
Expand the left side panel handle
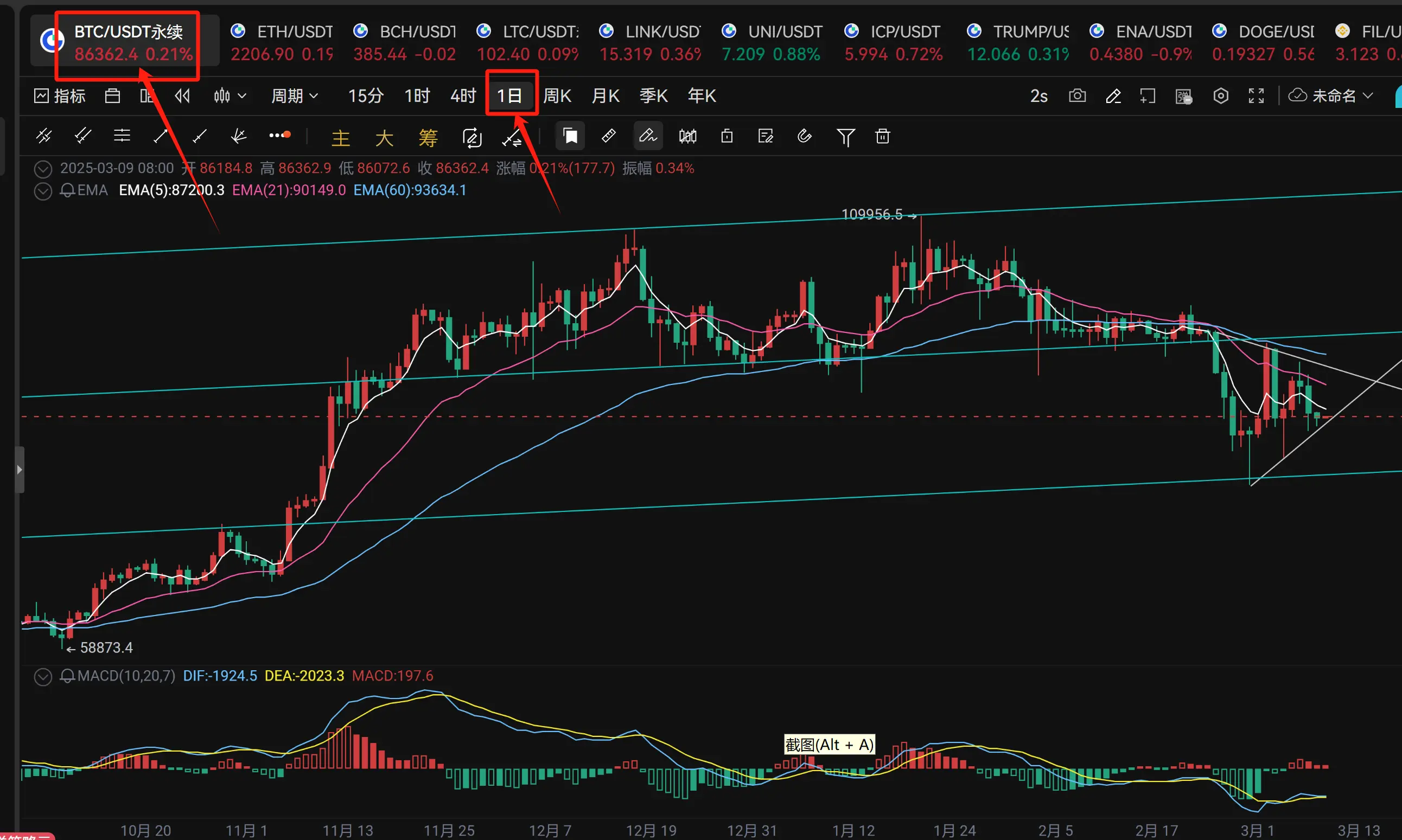[x=20, y=469]
